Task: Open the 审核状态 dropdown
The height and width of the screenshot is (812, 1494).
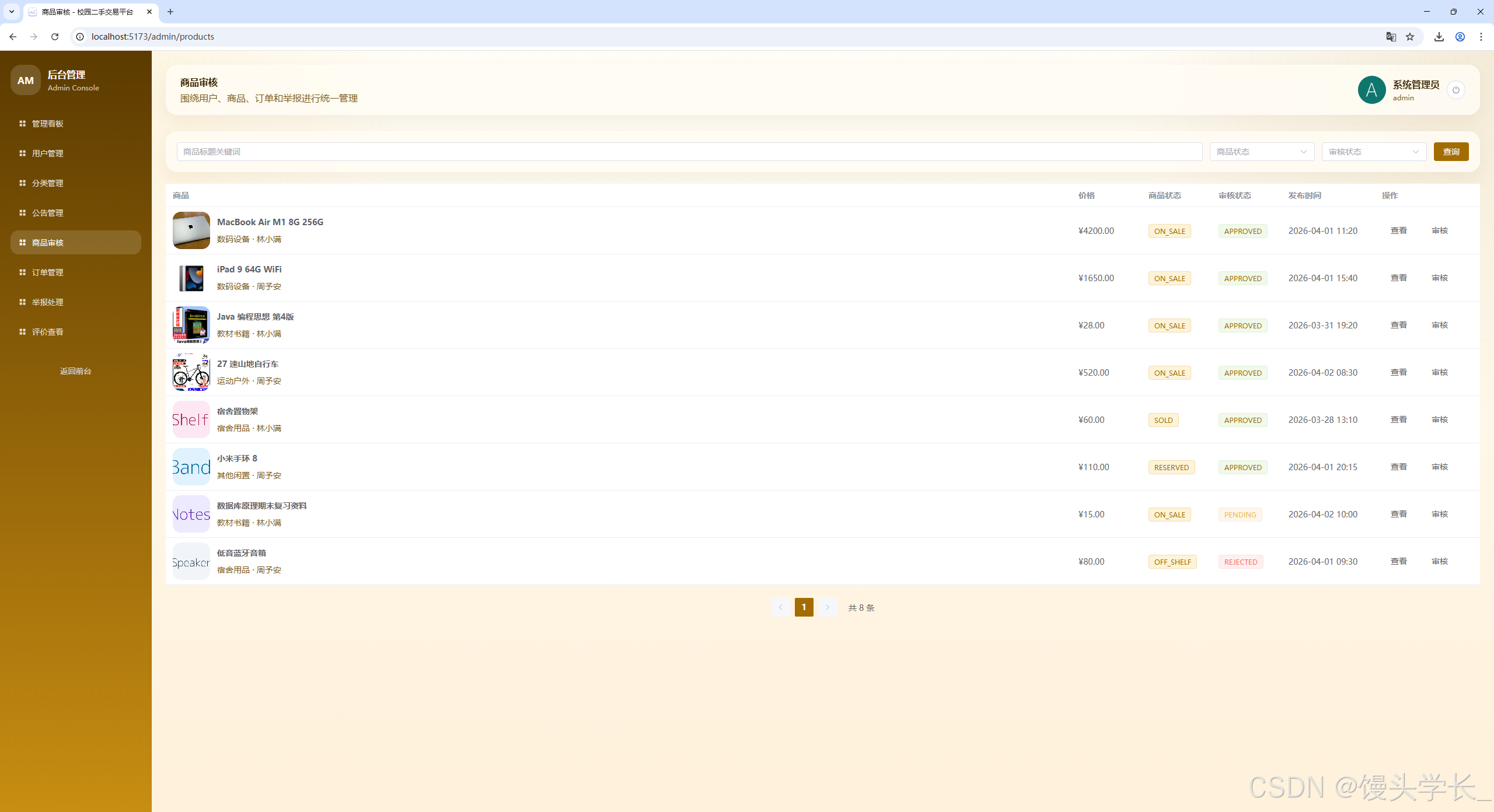Action: (x=1373, y=152)
